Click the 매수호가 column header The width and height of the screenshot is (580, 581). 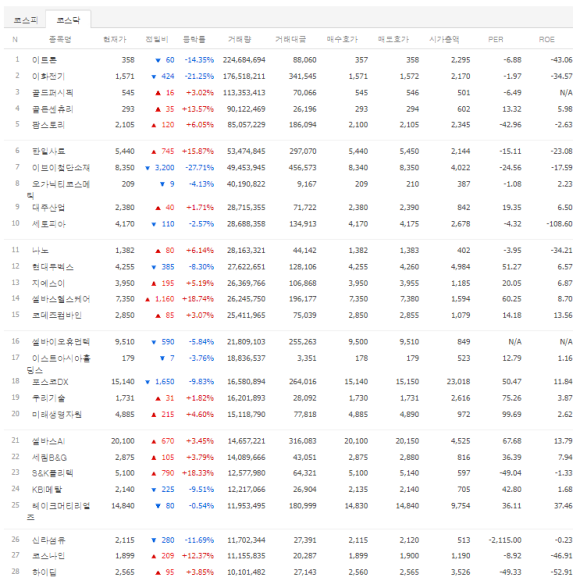coord(342,39)
